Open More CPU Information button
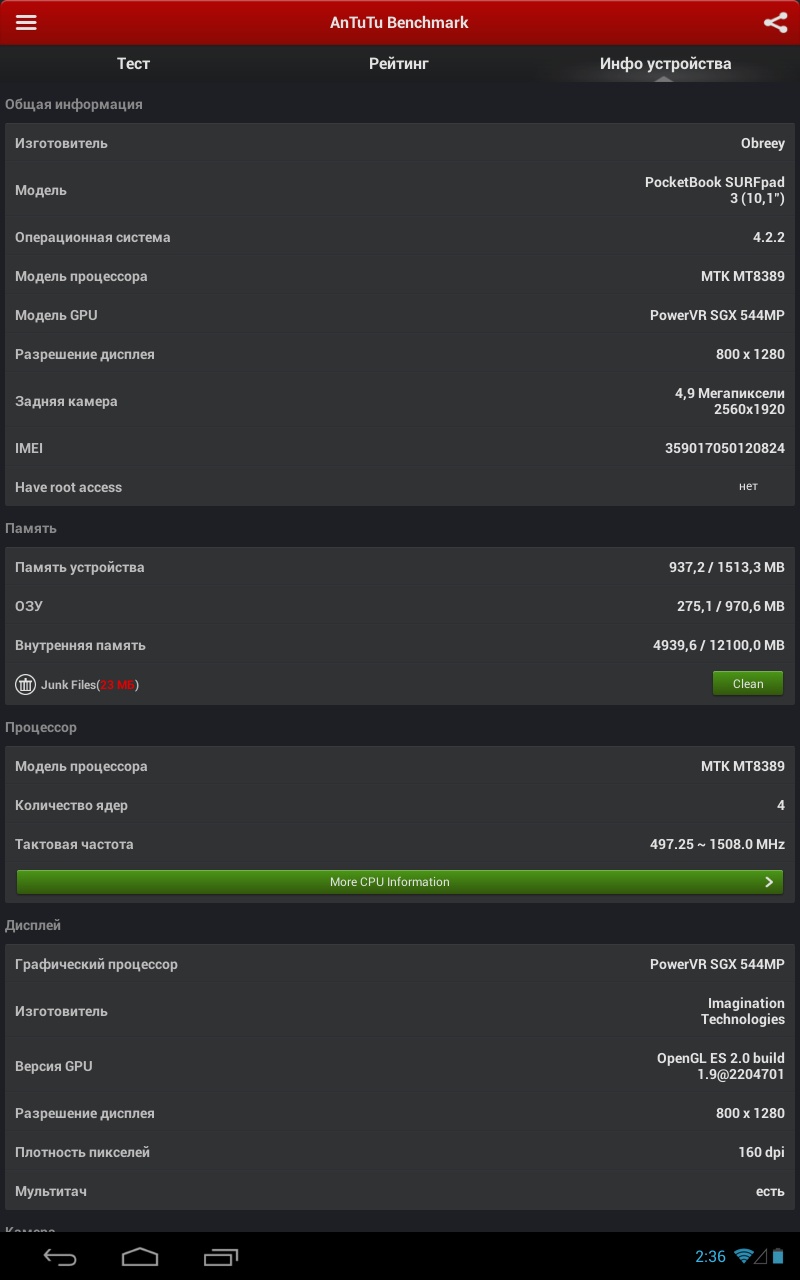Screen dimensions: 800x1280 click(x=390, y=882)
